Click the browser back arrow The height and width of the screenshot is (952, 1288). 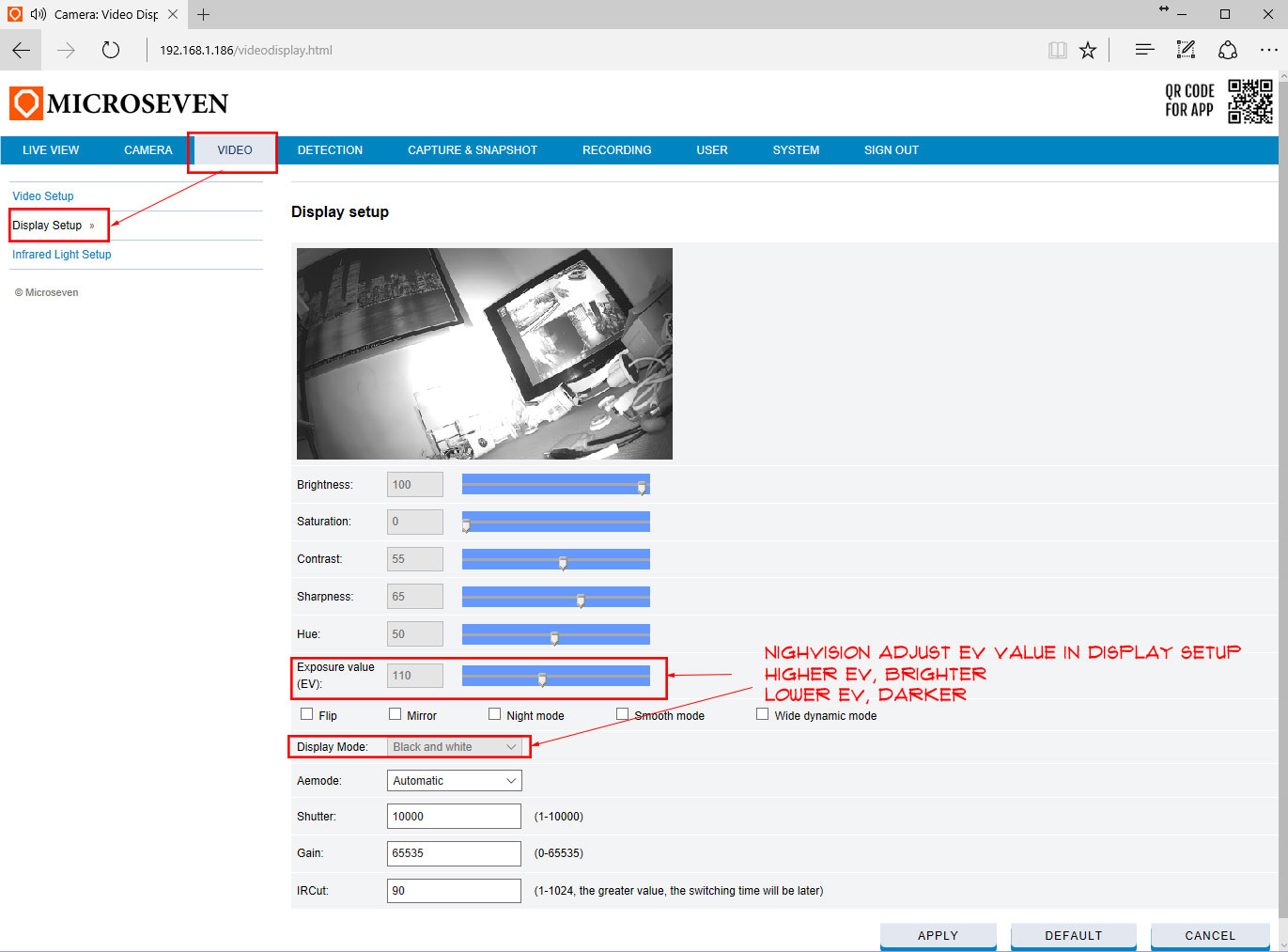pyautogui.click(x=21, y=51)
